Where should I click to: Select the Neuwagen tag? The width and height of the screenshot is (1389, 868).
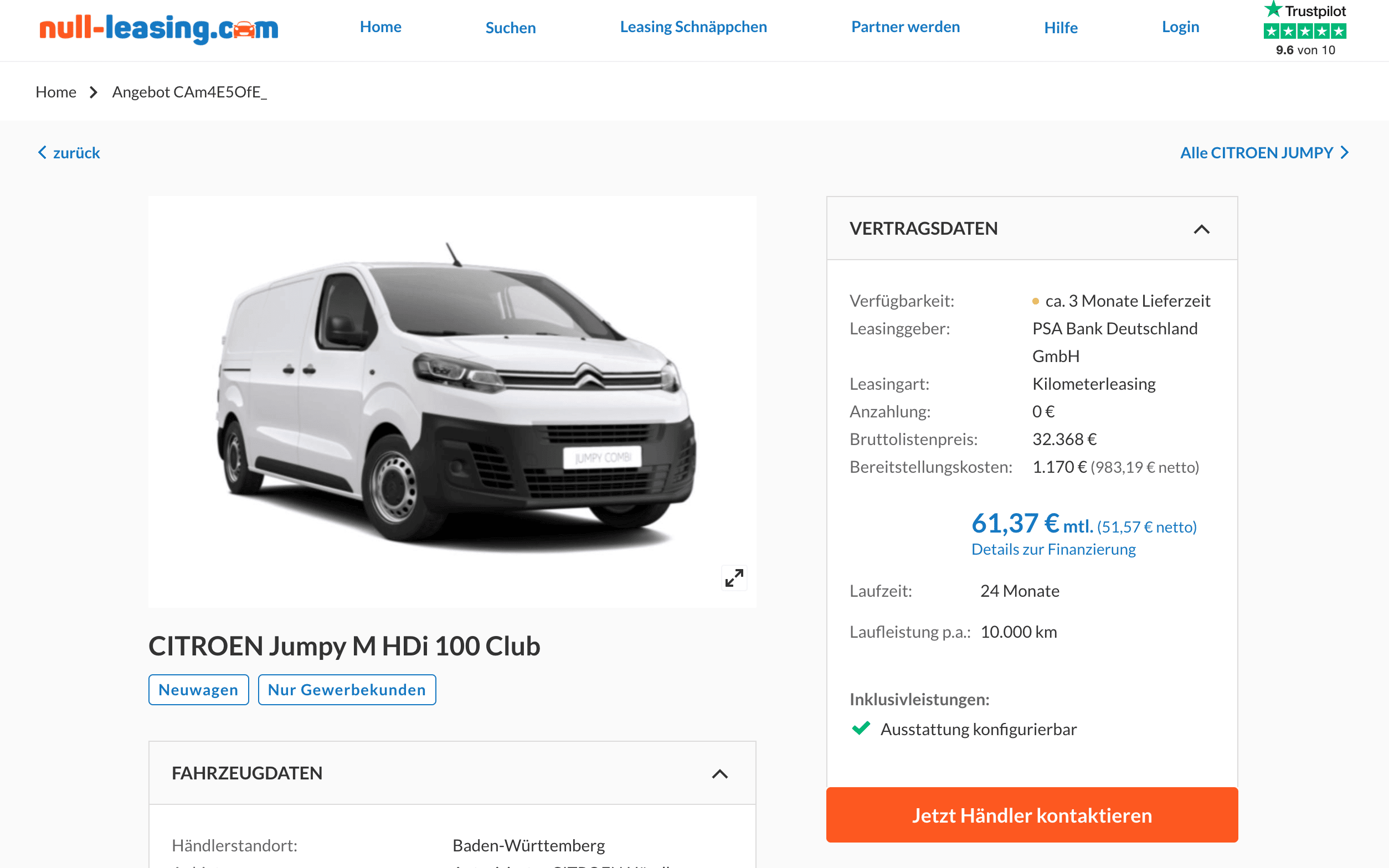198,689
